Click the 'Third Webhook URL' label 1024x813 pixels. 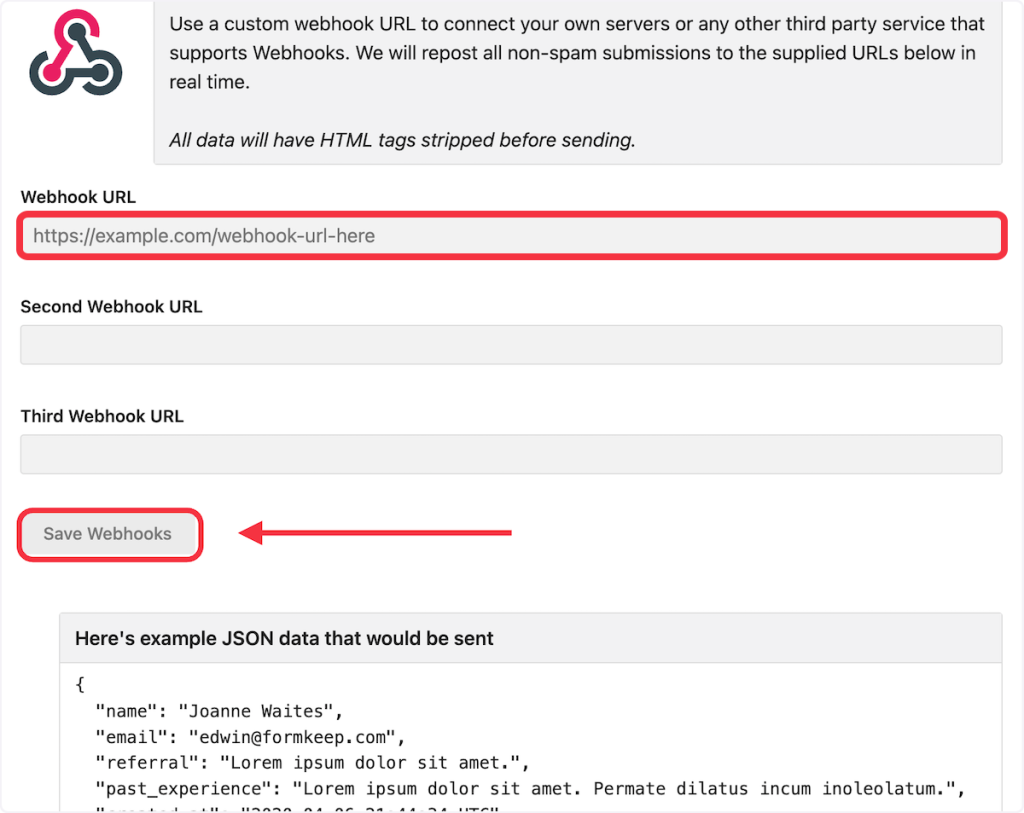tap(102, 416)
